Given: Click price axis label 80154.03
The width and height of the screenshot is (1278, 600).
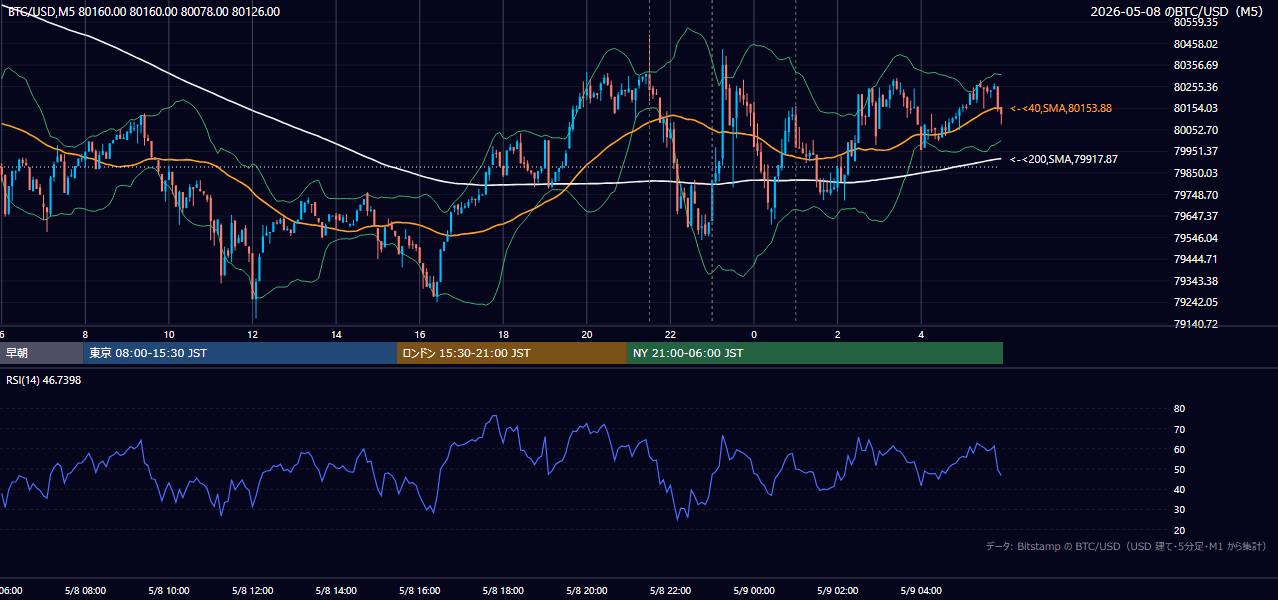Looking at the screenshot, I should click(x=1196, y=108).
